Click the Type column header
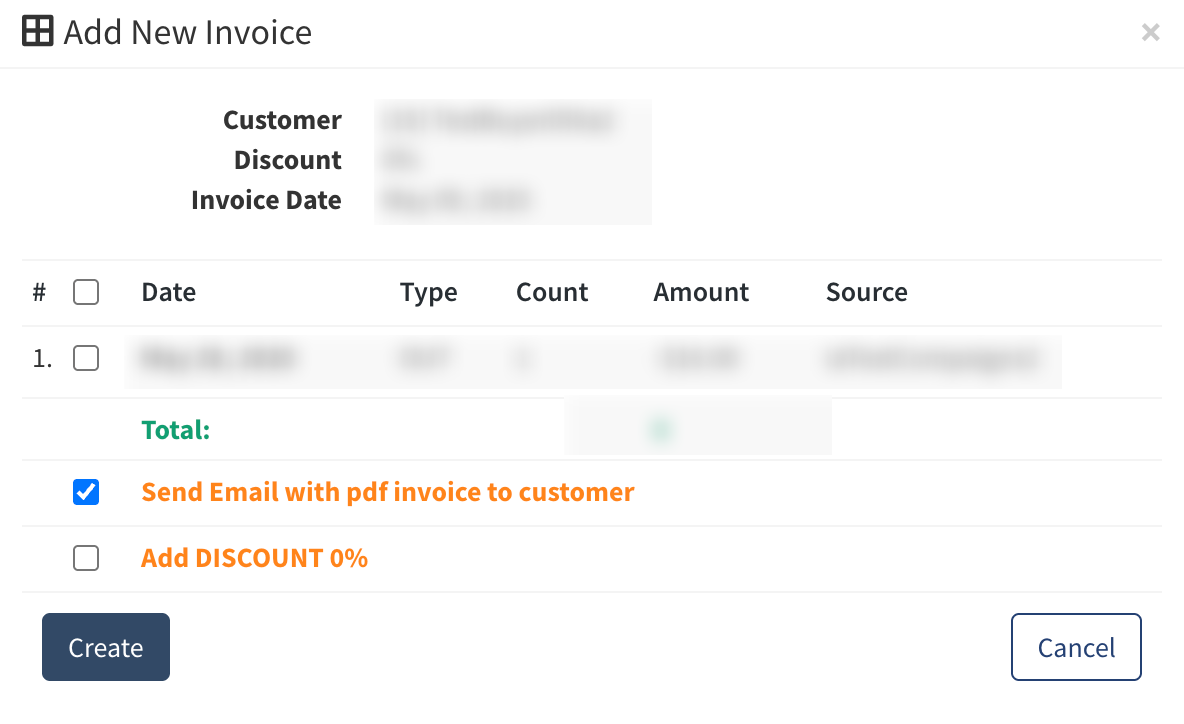This screenshot has width=1184, height=724. click(428, 292)
